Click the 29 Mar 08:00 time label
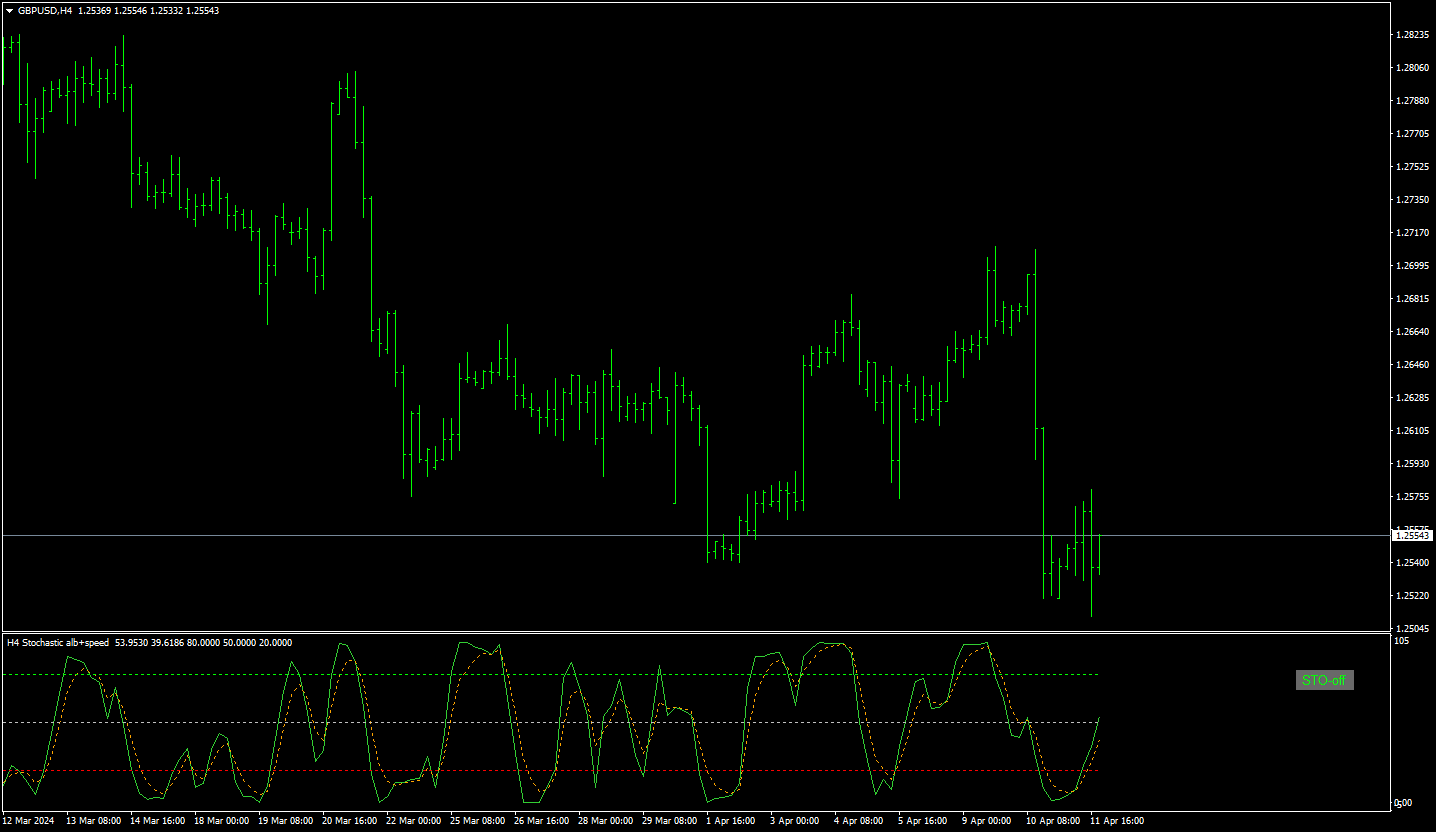 click(x=670, y=821)
